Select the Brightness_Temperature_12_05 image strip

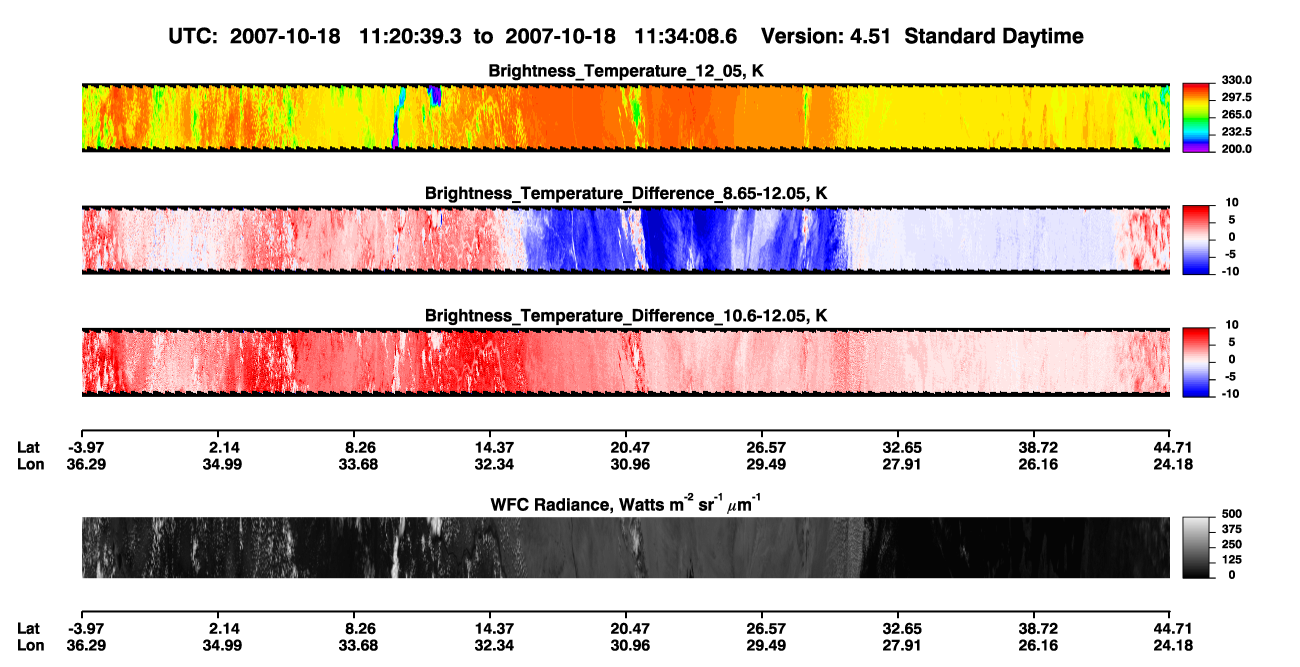[626, 117]
